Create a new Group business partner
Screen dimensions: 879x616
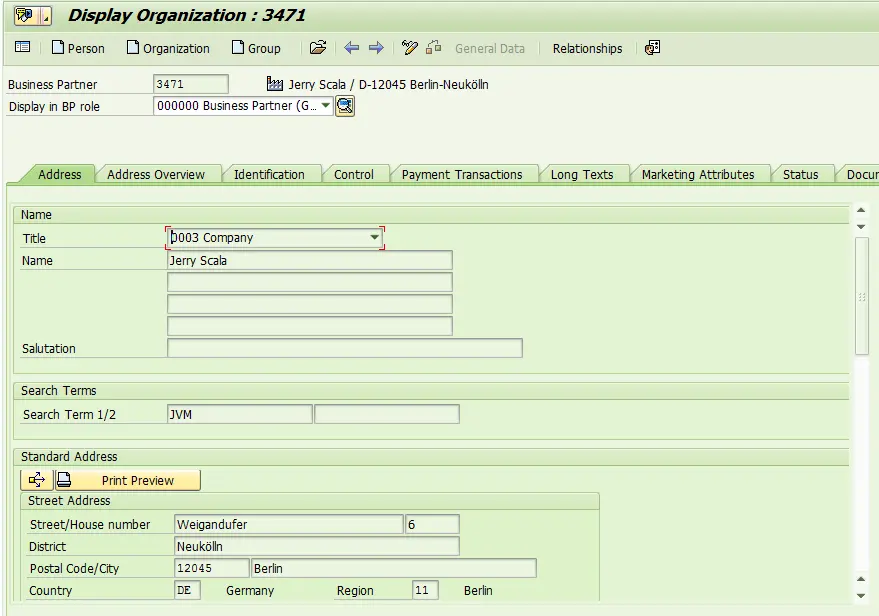point(256,48)
